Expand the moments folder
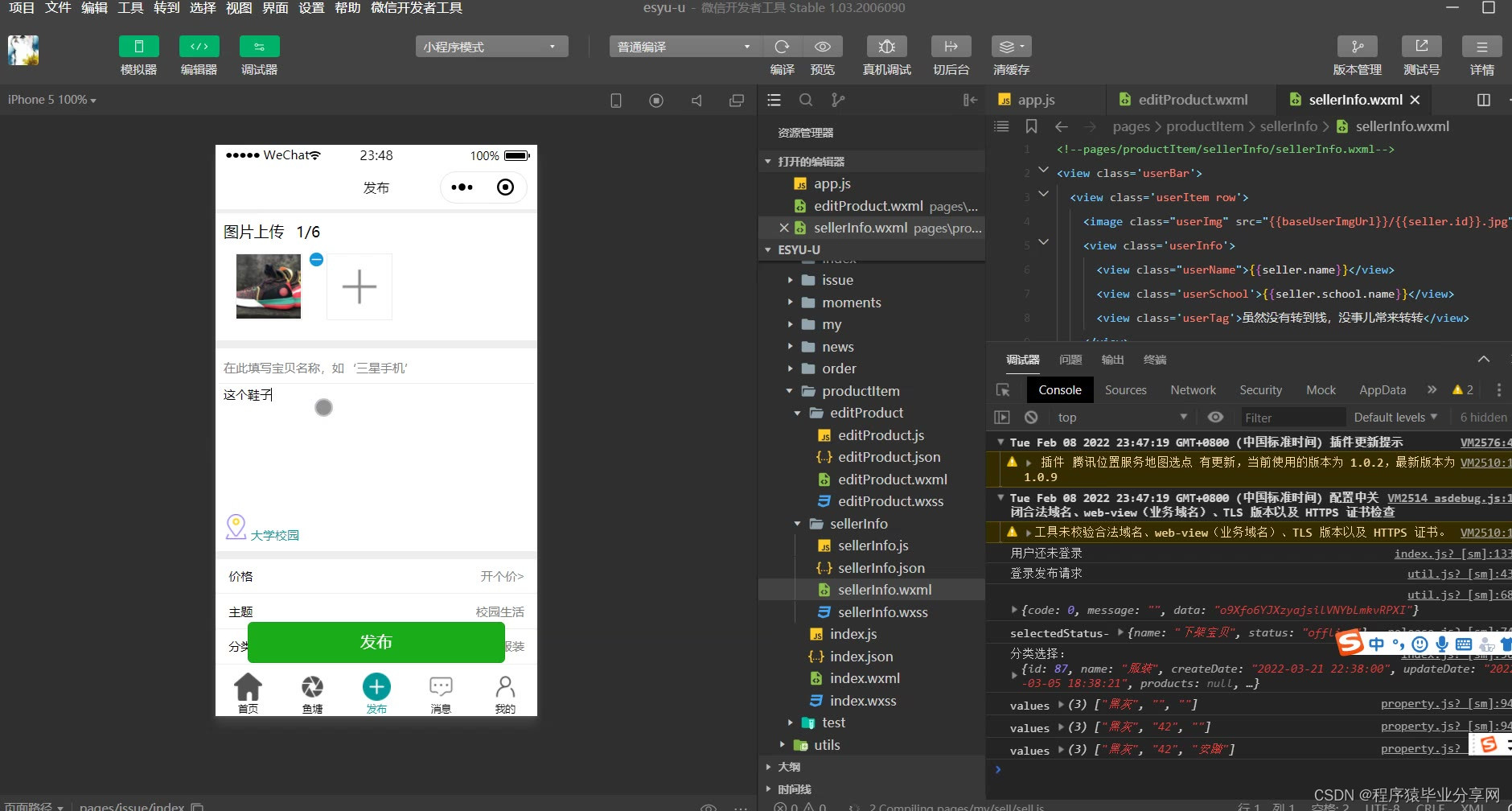Image resolution: width=1512 pixels, height=811 pixels. click(x=852, y=303)
